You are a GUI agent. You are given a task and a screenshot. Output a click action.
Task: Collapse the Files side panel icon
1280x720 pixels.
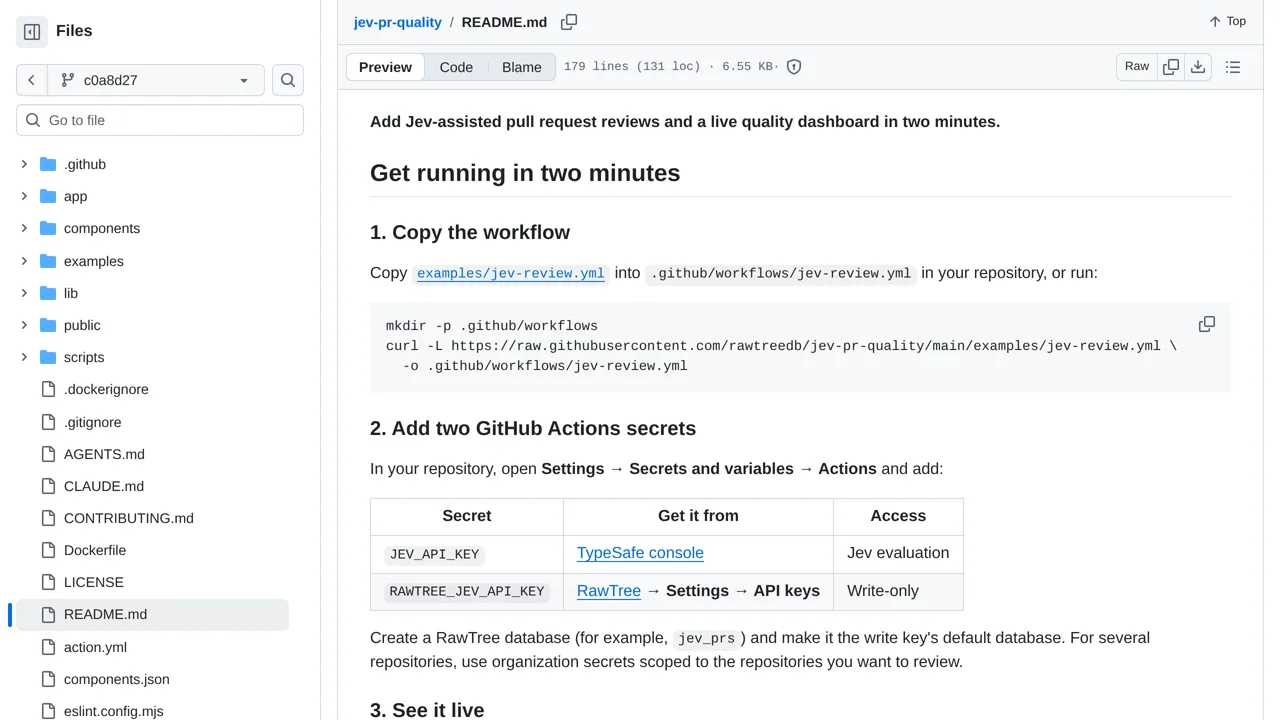[x=32, y=32]
